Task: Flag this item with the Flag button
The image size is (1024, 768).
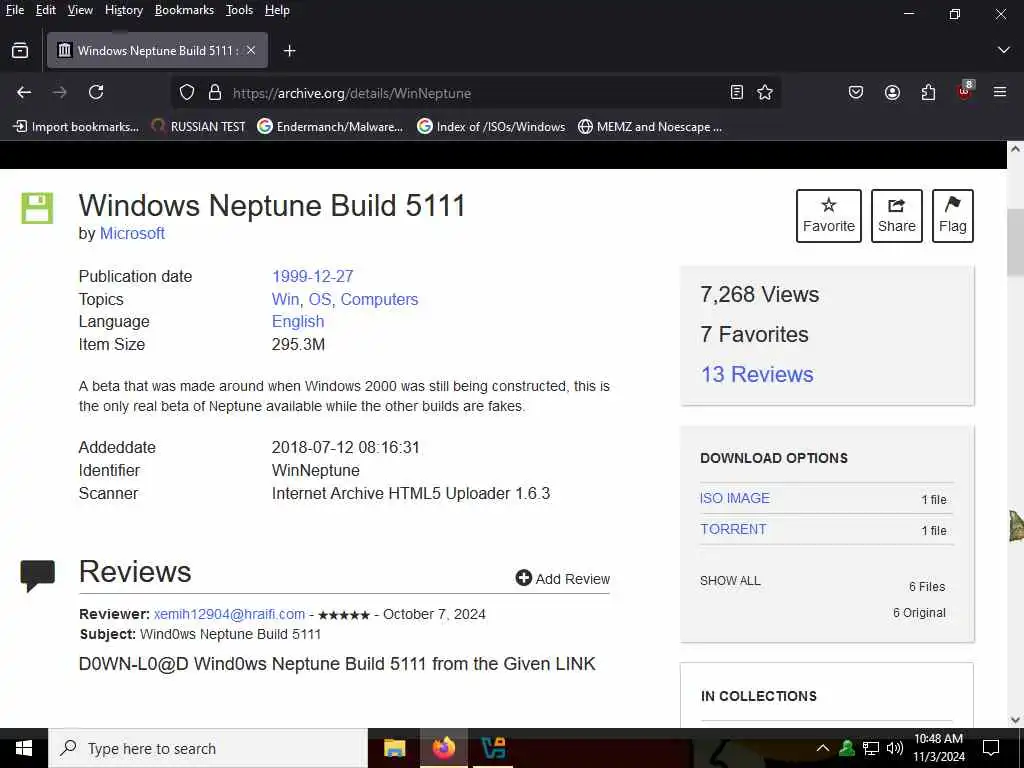Action: (x=953, y=216)
